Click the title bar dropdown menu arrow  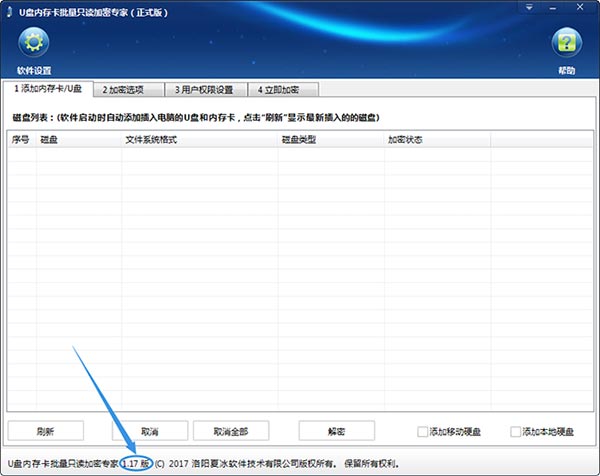click(529, 7)
